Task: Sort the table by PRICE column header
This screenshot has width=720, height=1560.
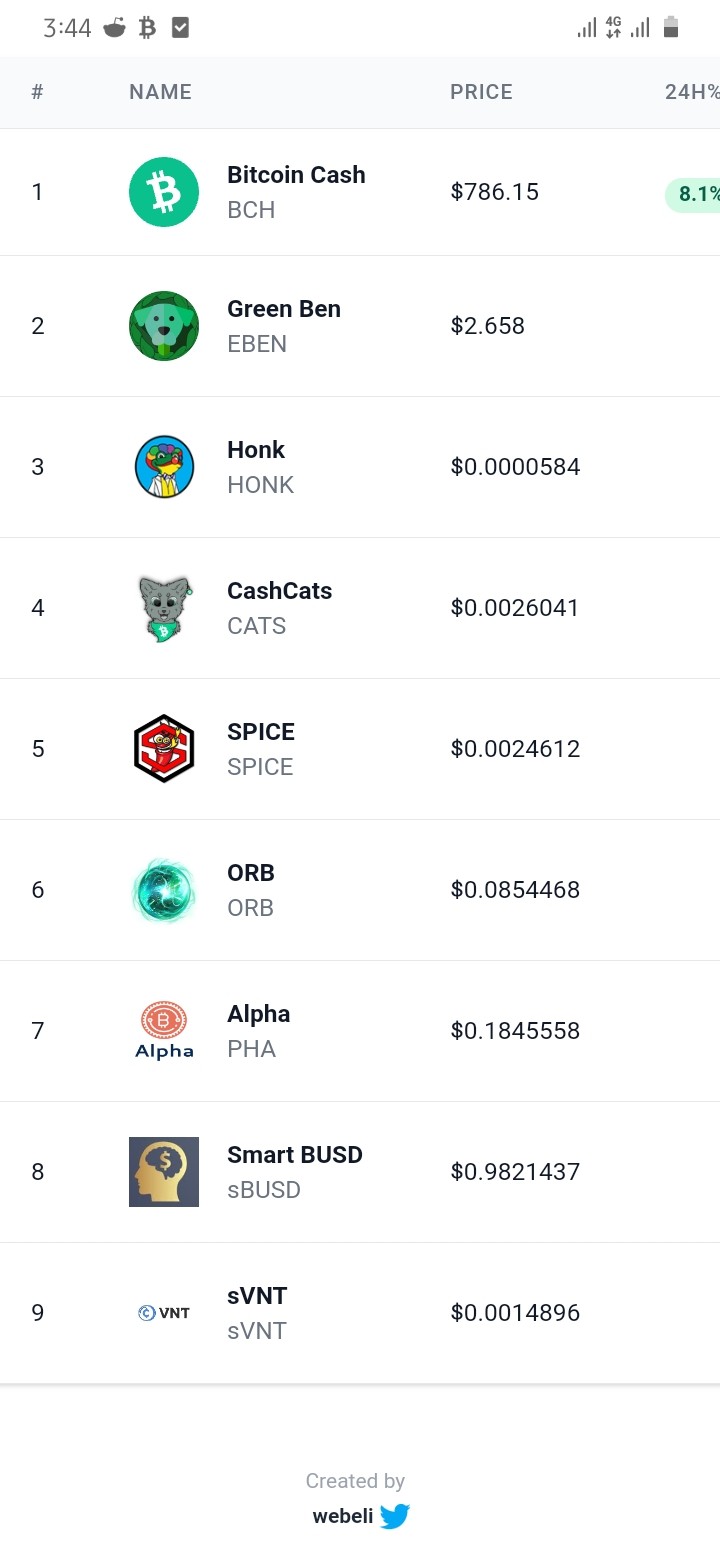Action: point(481,92)
